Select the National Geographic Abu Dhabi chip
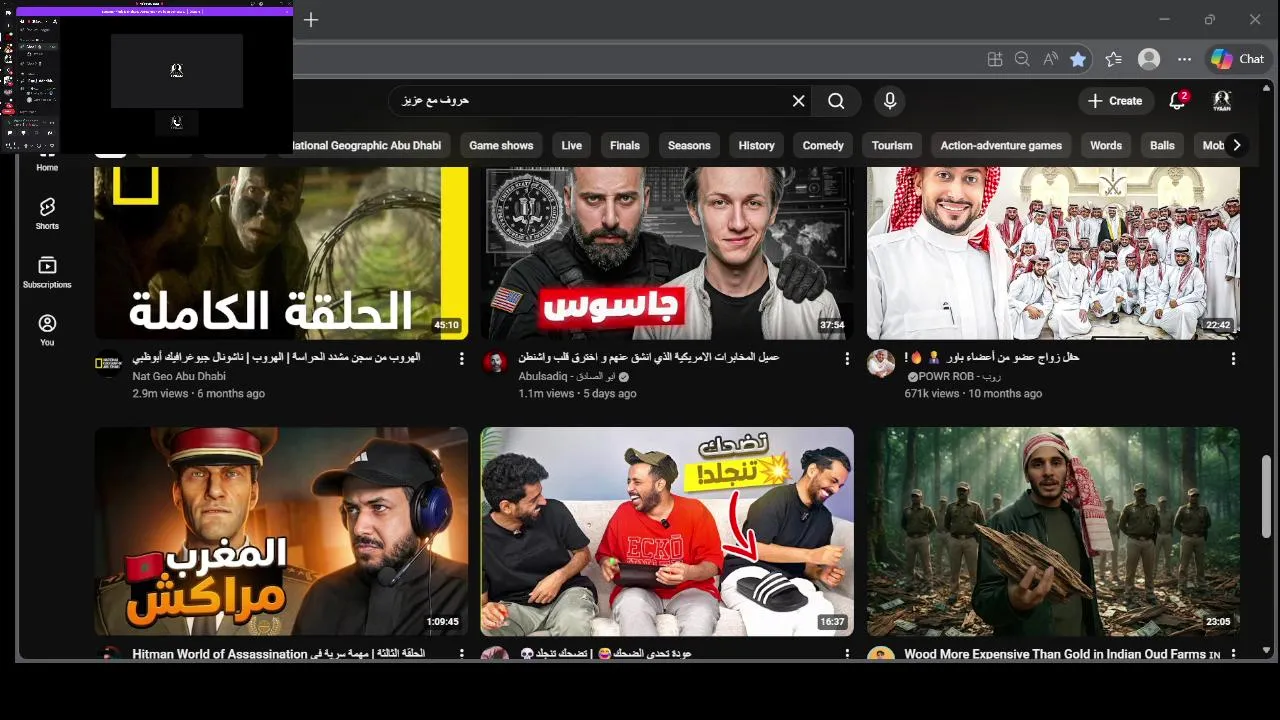This screenshot has height=720, width=1280. pos(367,145)
